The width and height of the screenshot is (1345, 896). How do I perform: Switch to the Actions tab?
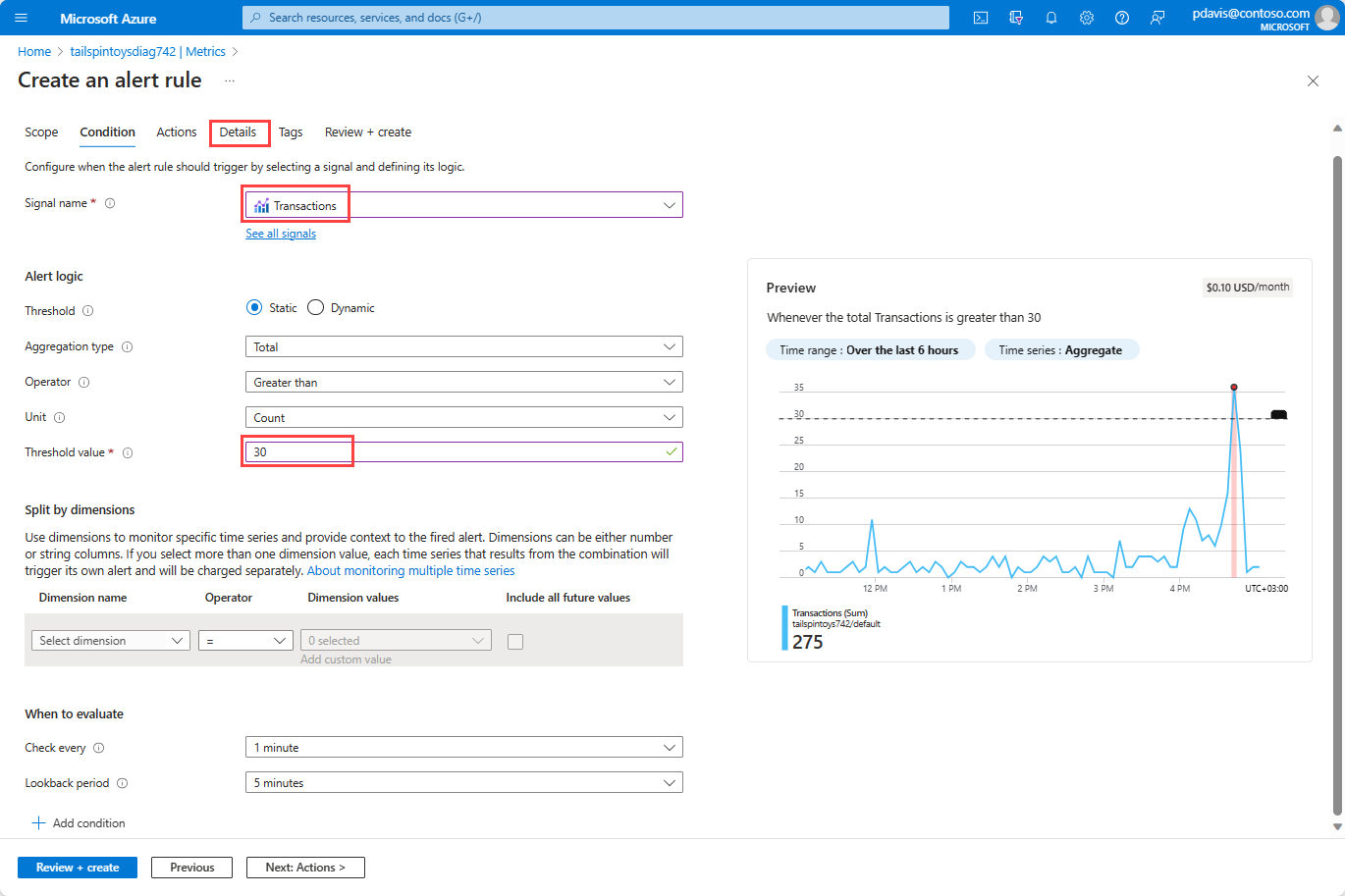[177, 132]
